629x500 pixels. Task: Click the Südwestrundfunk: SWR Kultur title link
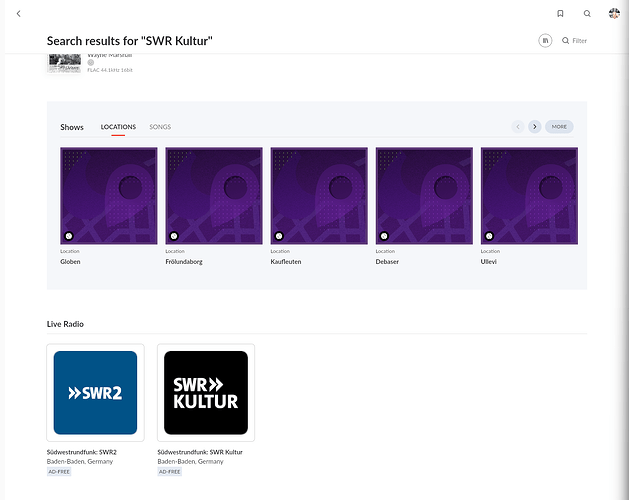[x=200, y=452]
